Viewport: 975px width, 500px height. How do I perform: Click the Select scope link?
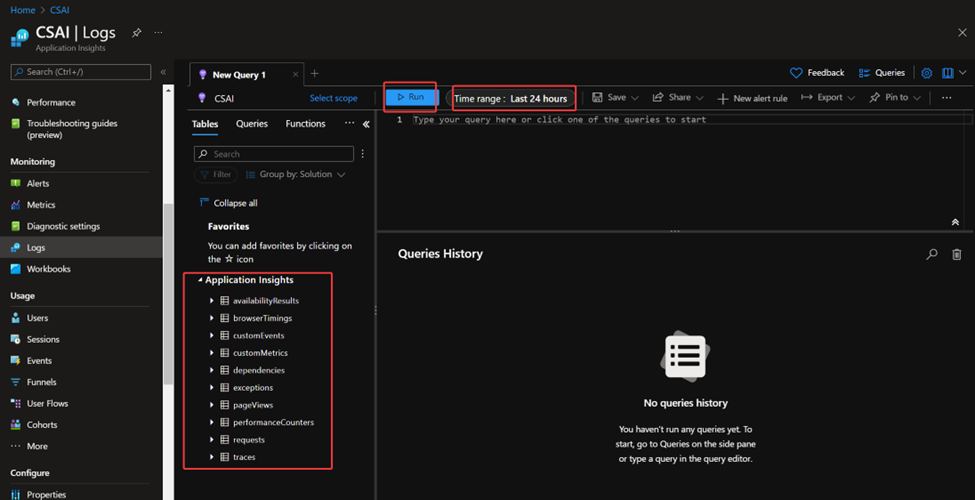(333, 98)
